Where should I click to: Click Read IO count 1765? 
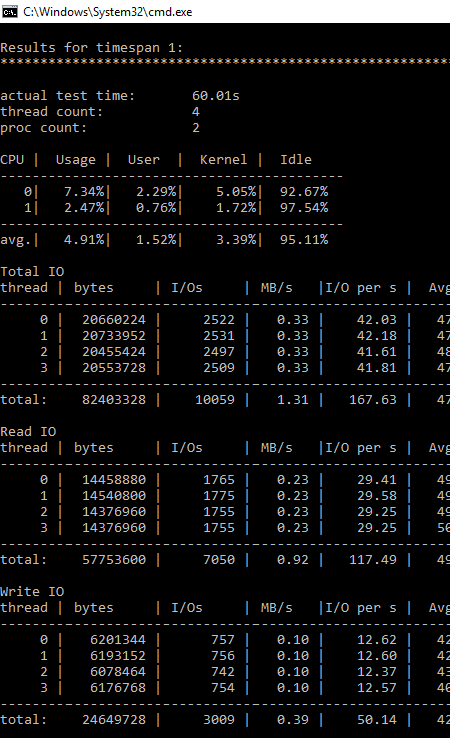pos(219,480)
